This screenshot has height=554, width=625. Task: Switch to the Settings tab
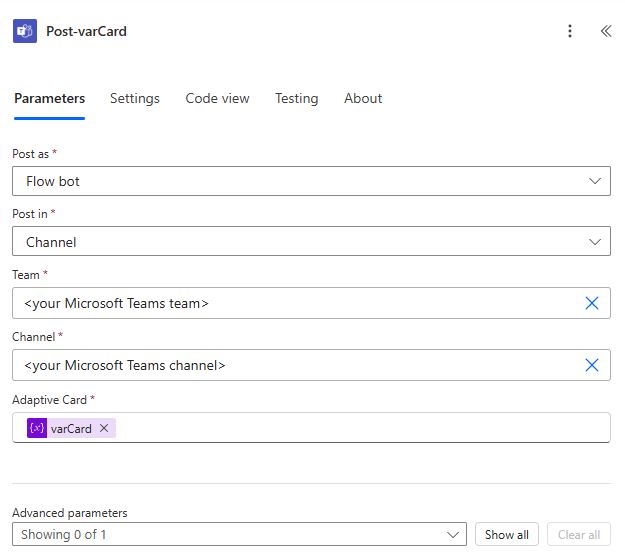(135, 98)
